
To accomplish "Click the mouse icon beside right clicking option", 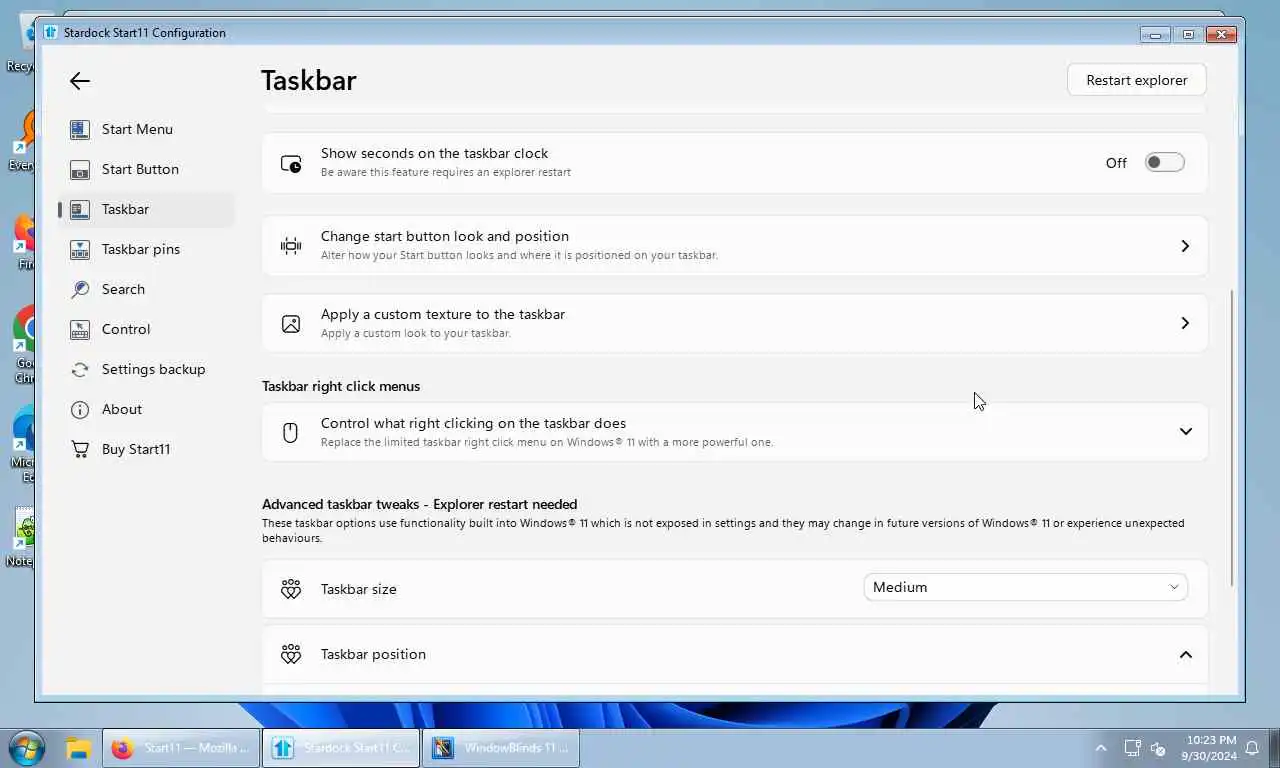I will pyautogui.click(x=291, y=432).
